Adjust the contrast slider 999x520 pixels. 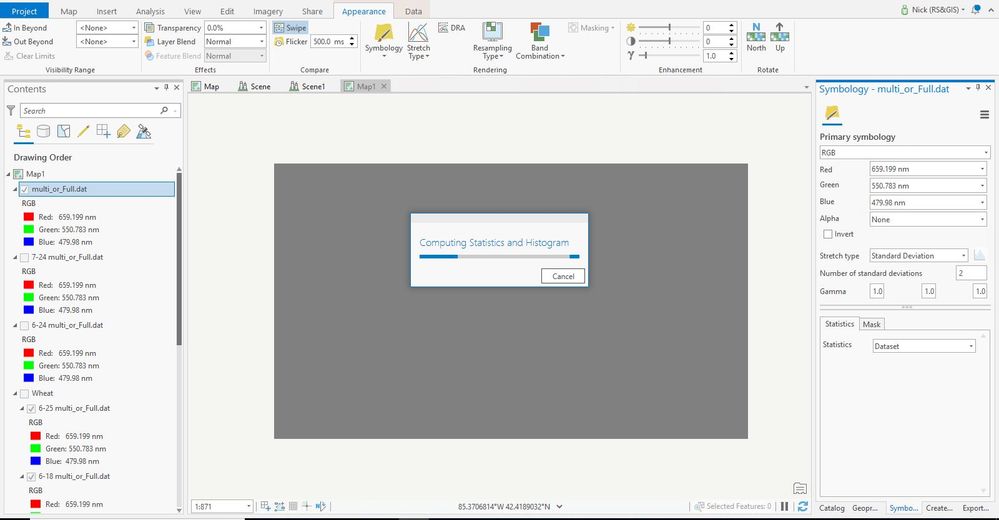point(670,41)
